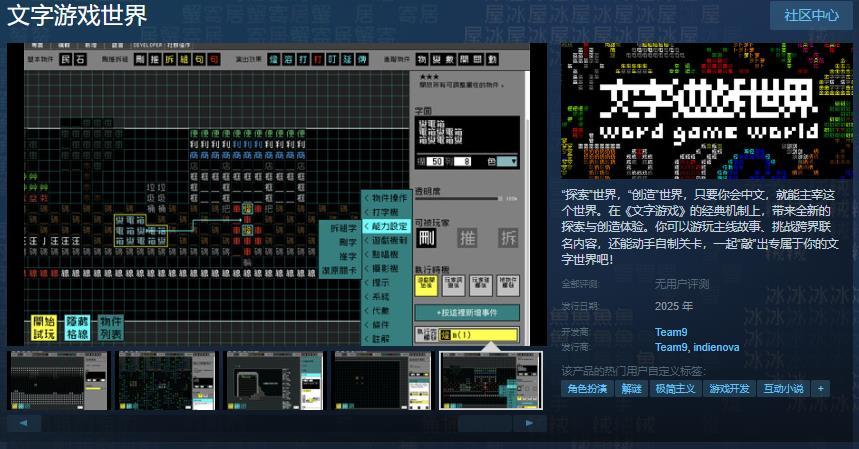
Task: Click the 极简主义 tag
Action: [675, 388]
